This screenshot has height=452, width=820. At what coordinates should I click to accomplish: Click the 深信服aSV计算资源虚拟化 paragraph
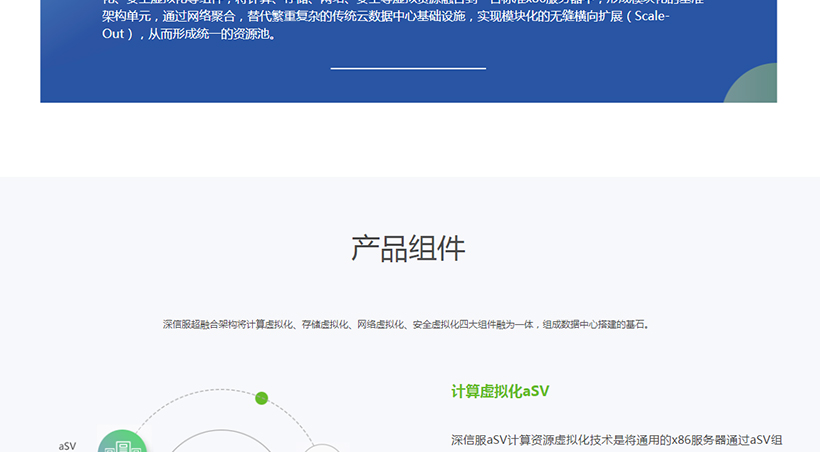point(616,440)
